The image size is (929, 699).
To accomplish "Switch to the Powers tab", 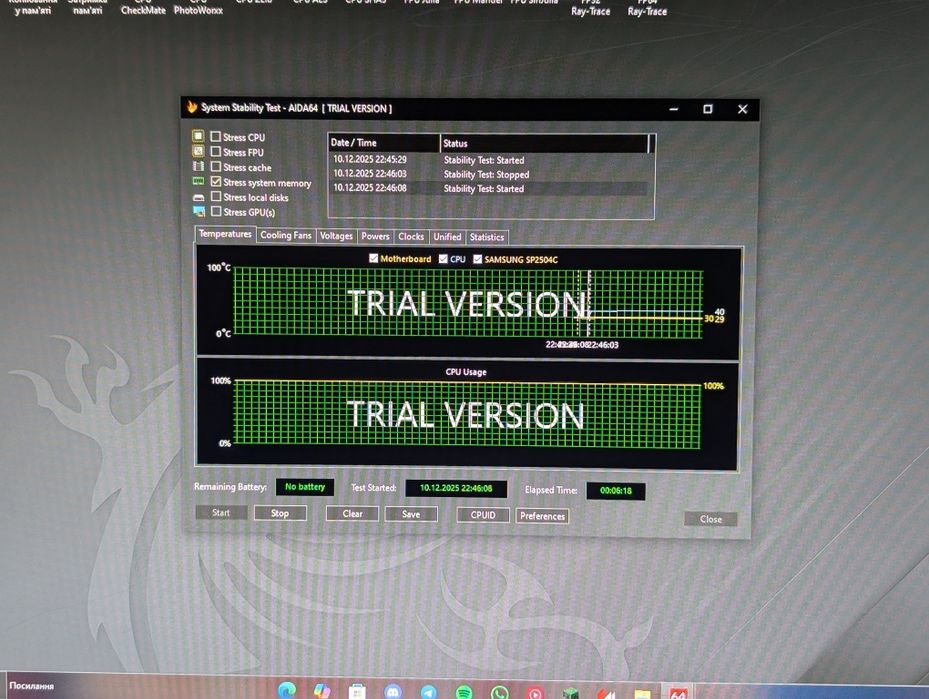I will (375, 236).
